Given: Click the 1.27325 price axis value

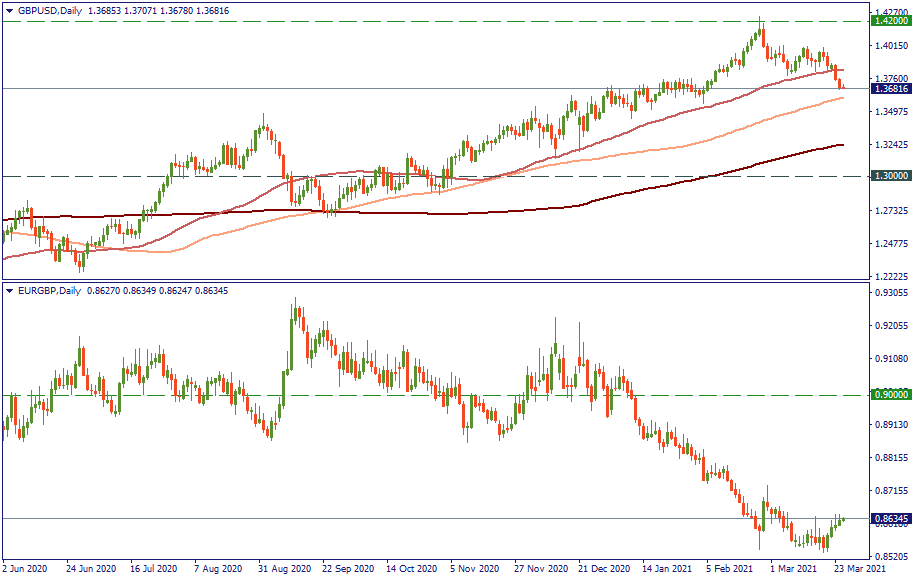Looking at the screenshot, I should 890,210.
